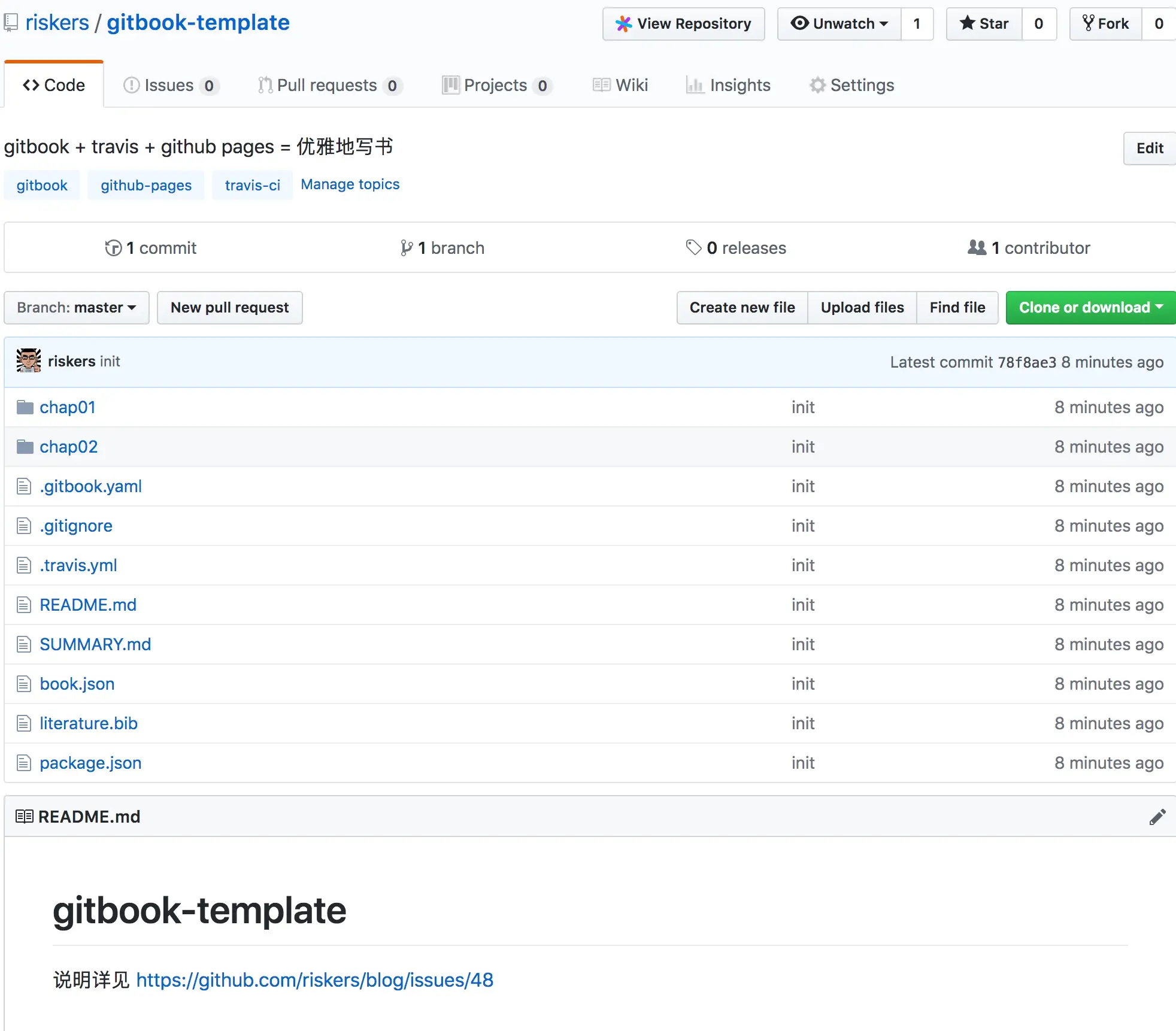Star the repository

984,24
